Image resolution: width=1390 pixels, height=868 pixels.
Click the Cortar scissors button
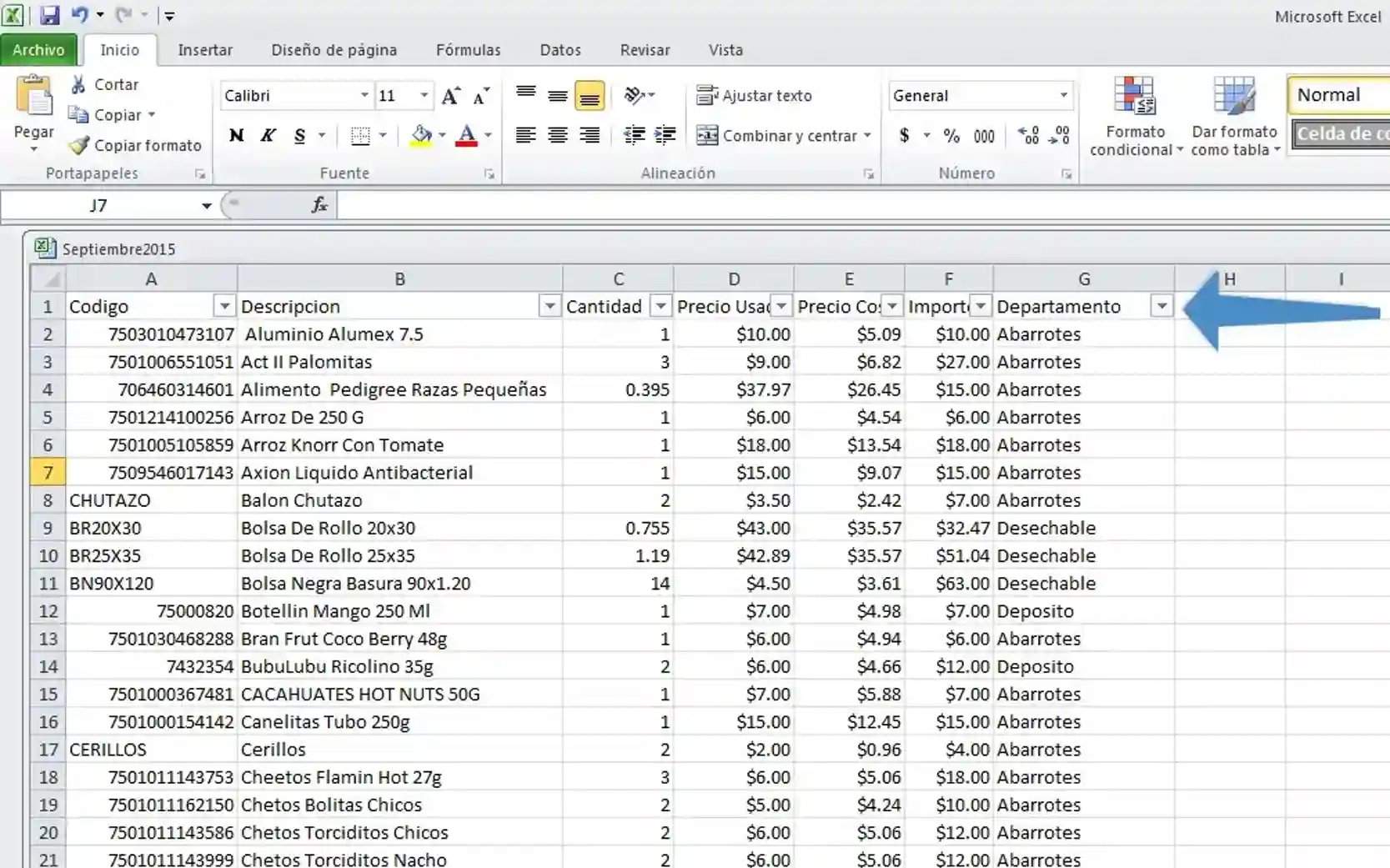[104, 84]
